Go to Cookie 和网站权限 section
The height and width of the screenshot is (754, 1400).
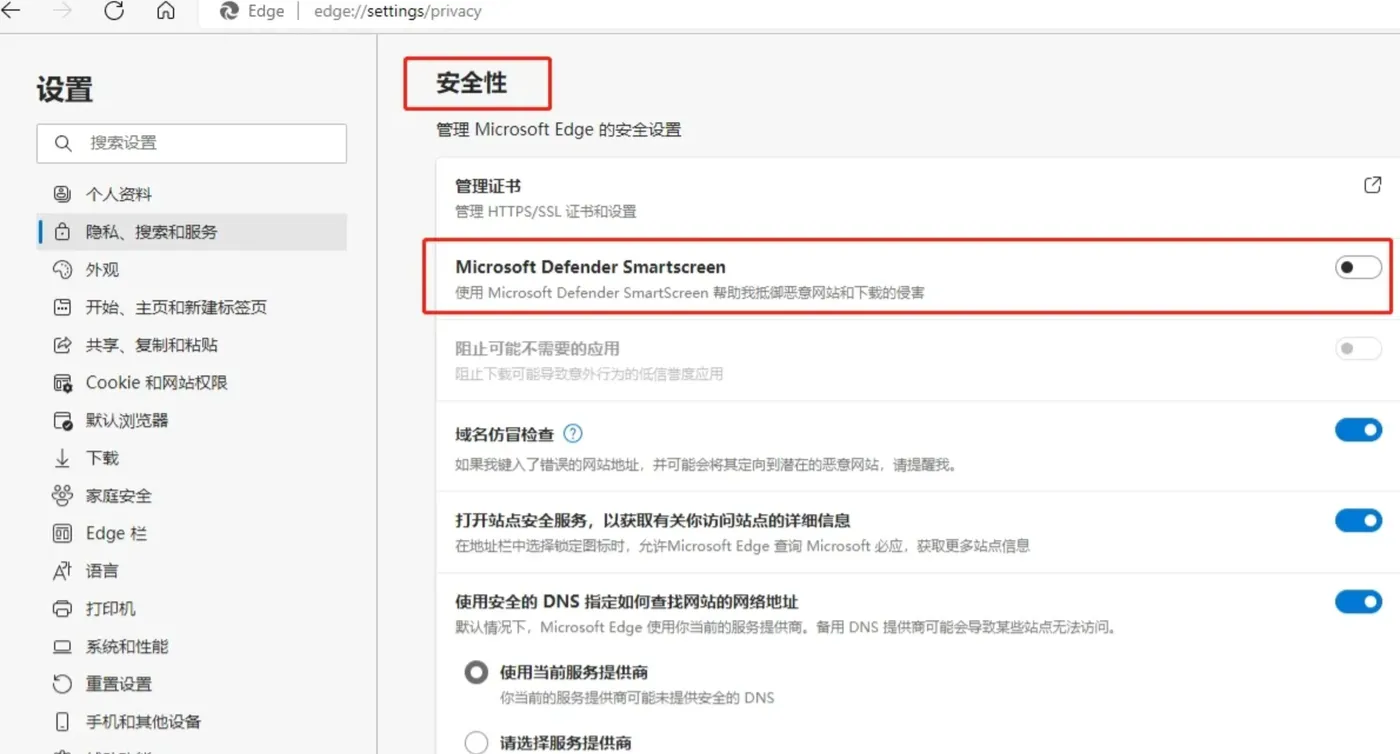[x=192, y=383]
